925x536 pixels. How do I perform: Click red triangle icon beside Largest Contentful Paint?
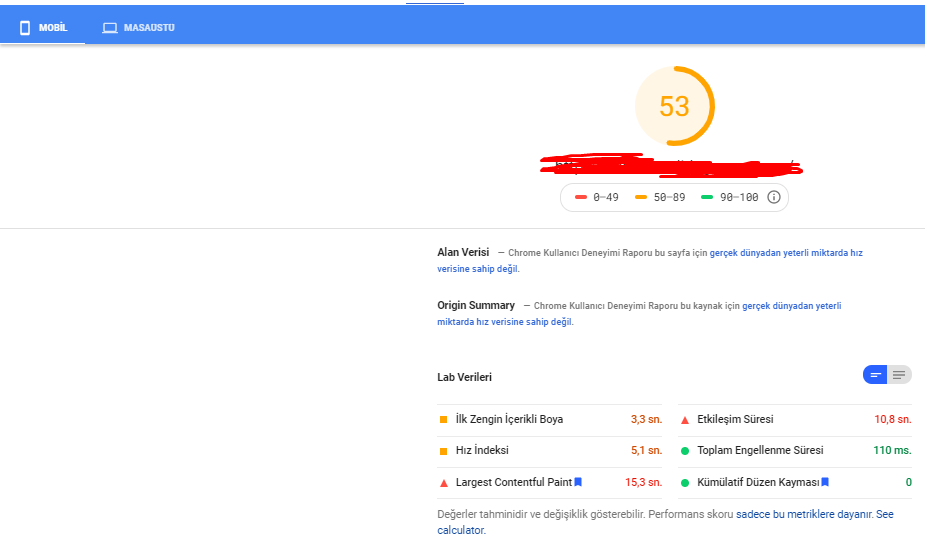point(444,483)
